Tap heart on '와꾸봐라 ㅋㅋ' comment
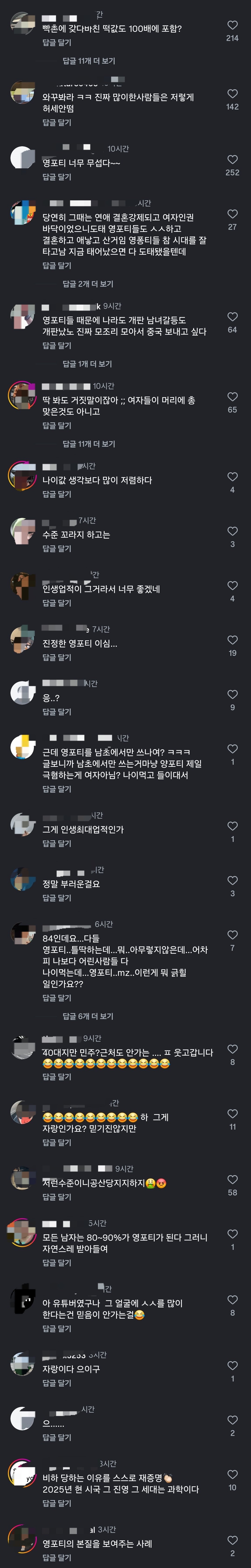Image resolution: width=251 pixels, height=1568 pixels. [232, 94]
